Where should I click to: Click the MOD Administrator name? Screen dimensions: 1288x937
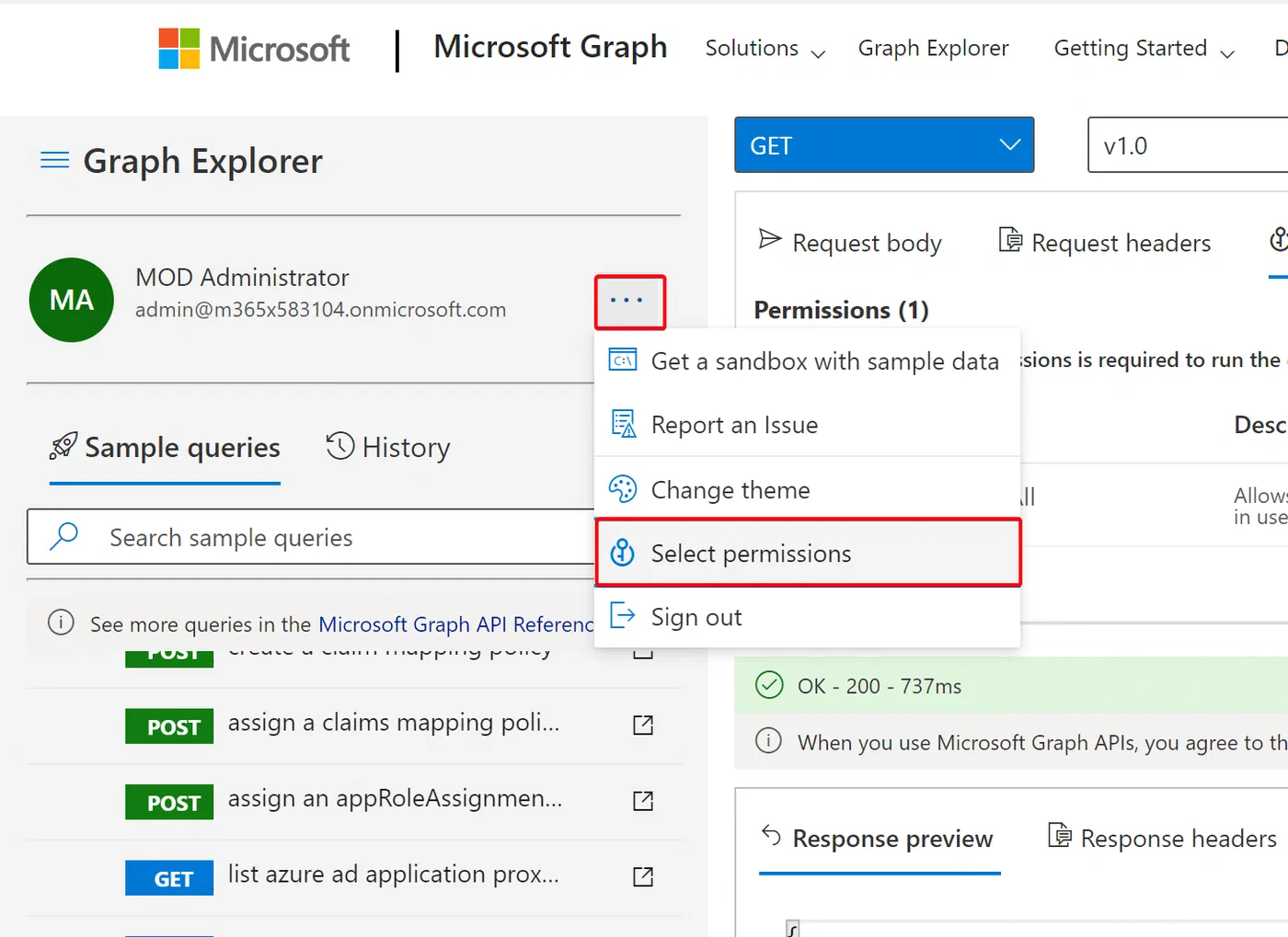coord(242,278)
